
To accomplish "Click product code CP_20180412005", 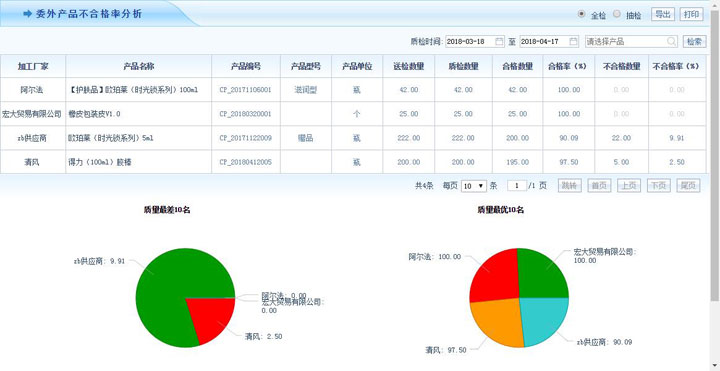I will (x=245, y=162).
